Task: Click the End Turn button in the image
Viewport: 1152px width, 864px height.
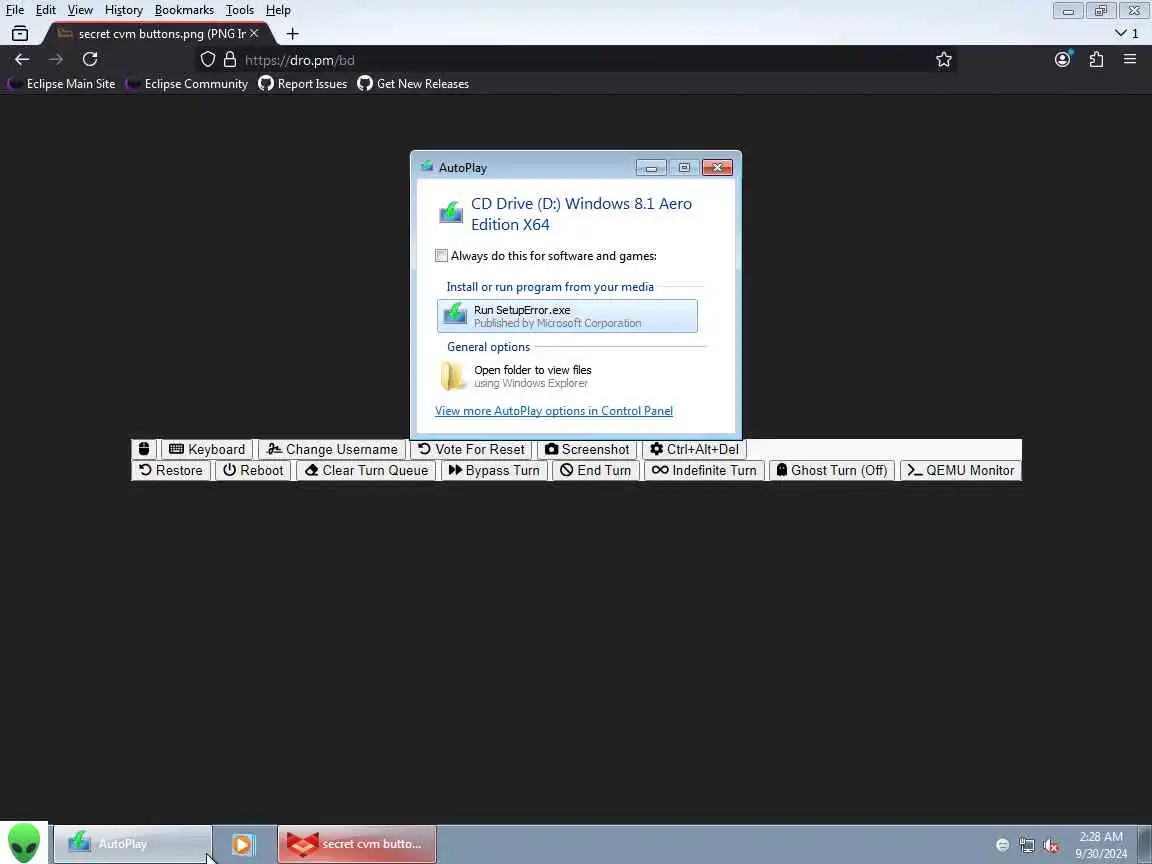Action: coord(595,470)
